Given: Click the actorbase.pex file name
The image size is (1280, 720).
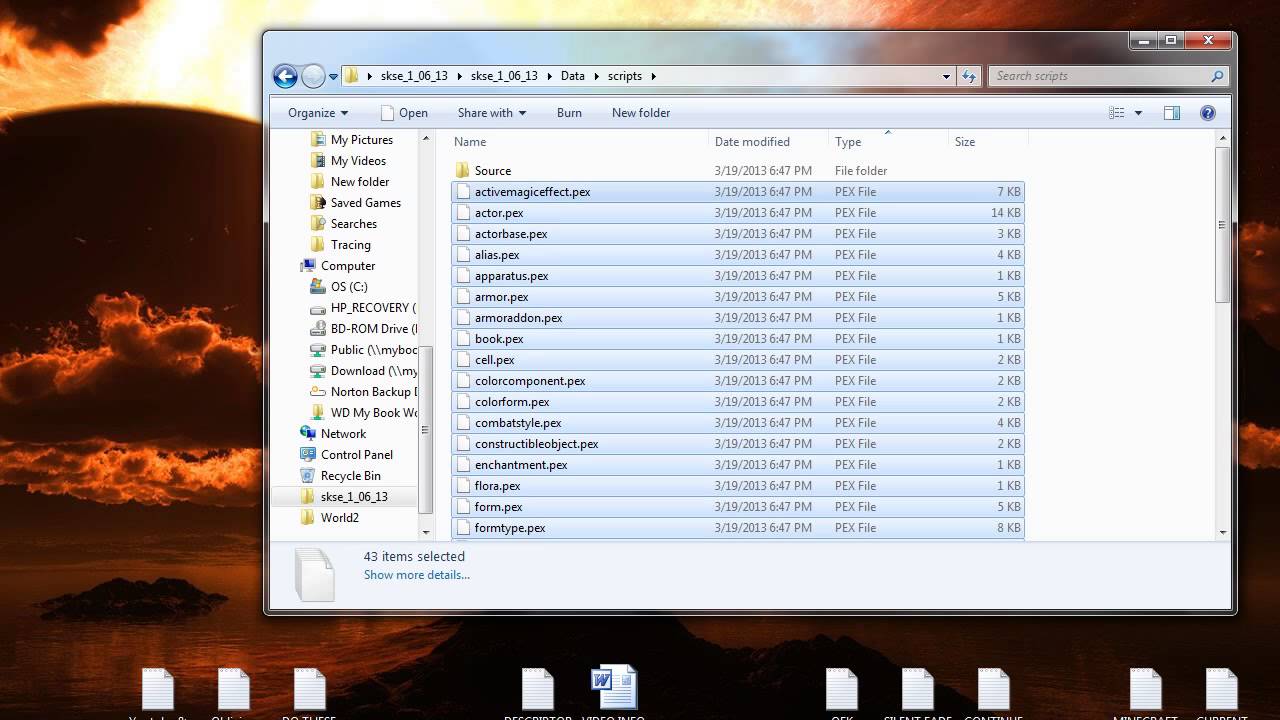Looking at the screenshot, I should [511, 234].
